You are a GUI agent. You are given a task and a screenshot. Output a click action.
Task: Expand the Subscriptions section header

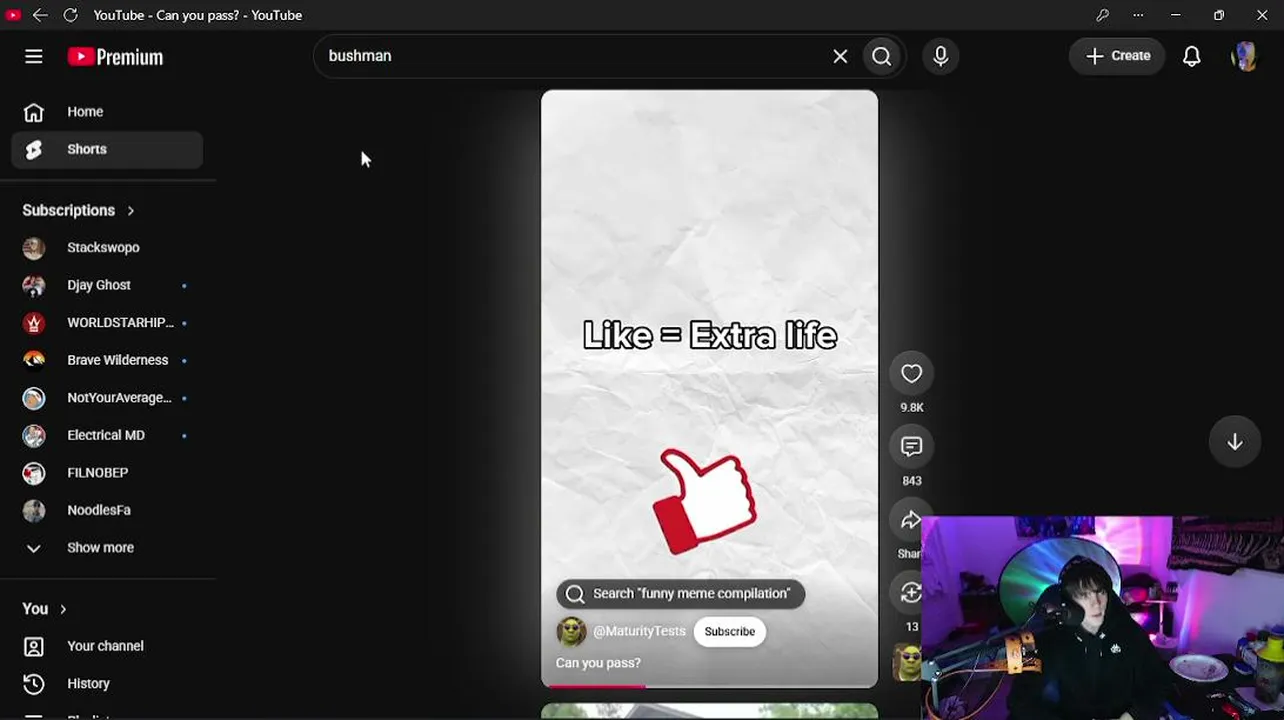coord(78,210)
